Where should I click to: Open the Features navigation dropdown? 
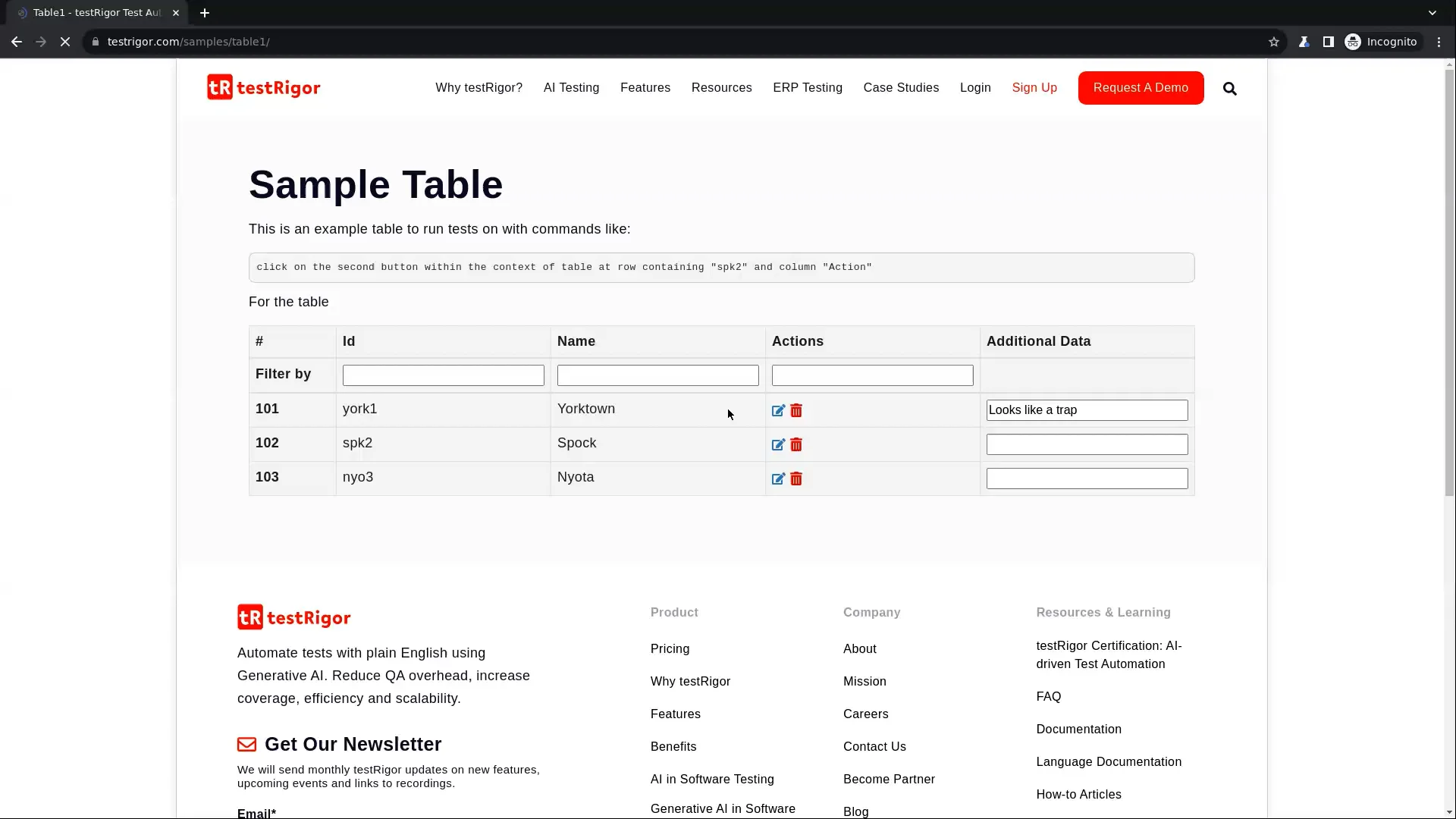[644, 88]
